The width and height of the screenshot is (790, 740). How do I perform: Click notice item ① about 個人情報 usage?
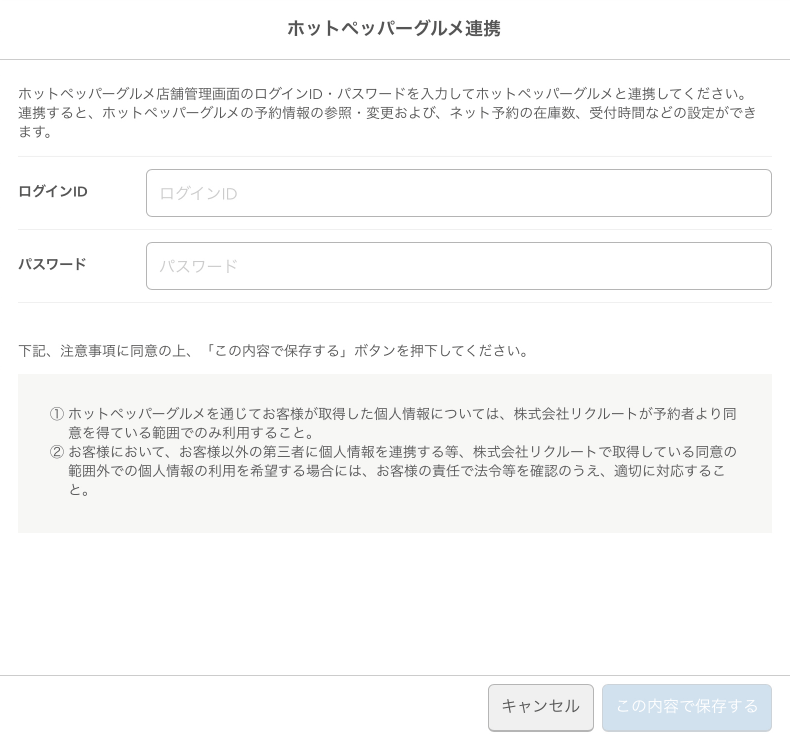pos(393,423)
